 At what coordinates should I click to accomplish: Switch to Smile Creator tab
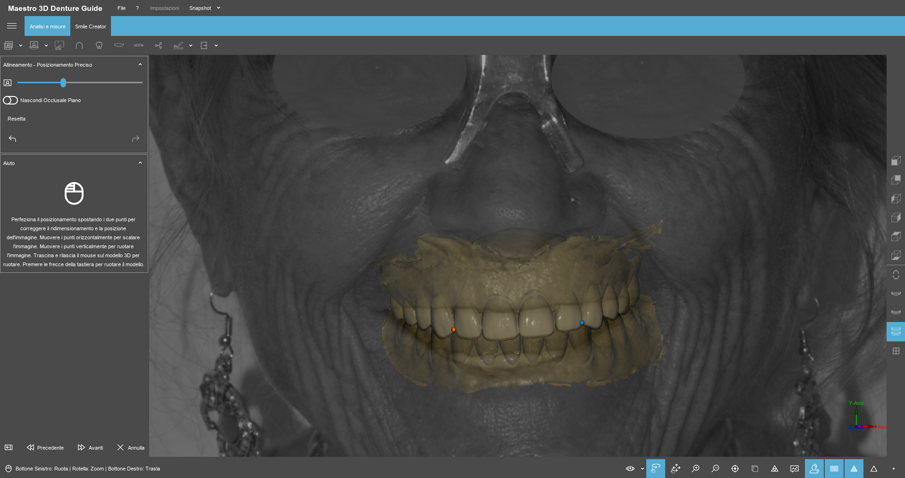[x=91, y=26]
